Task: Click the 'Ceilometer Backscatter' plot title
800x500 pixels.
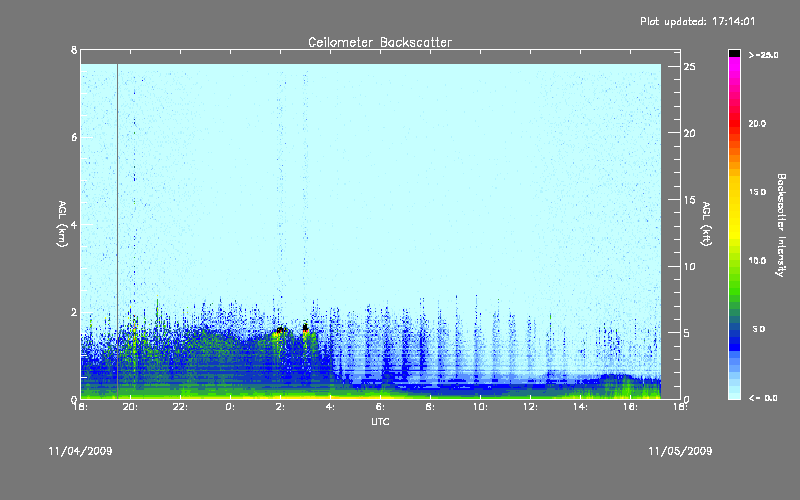Action: point(380,42)
